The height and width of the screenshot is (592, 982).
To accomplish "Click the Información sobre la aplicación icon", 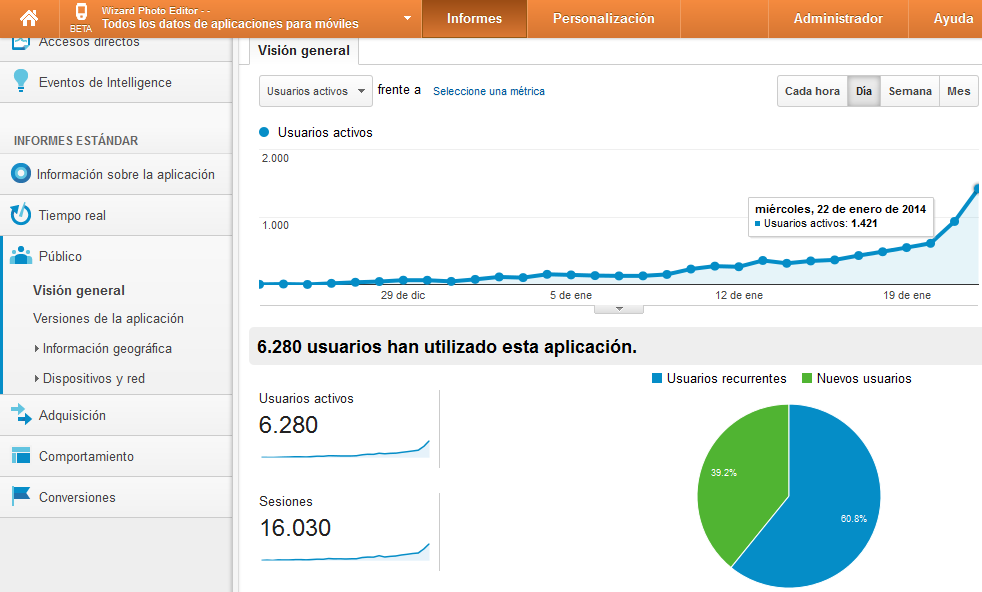I will pyautogui.click(x=21, y=174).
